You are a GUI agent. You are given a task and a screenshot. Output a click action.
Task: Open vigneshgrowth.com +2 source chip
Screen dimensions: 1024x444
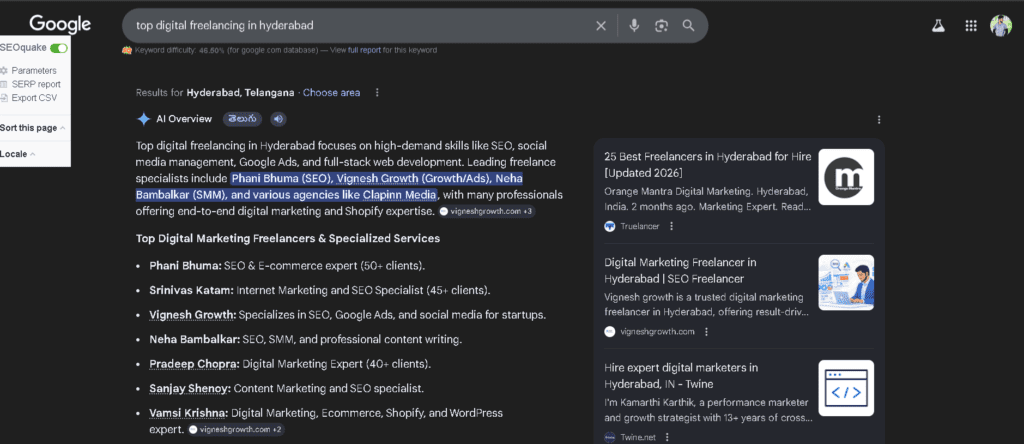(236, 430)
